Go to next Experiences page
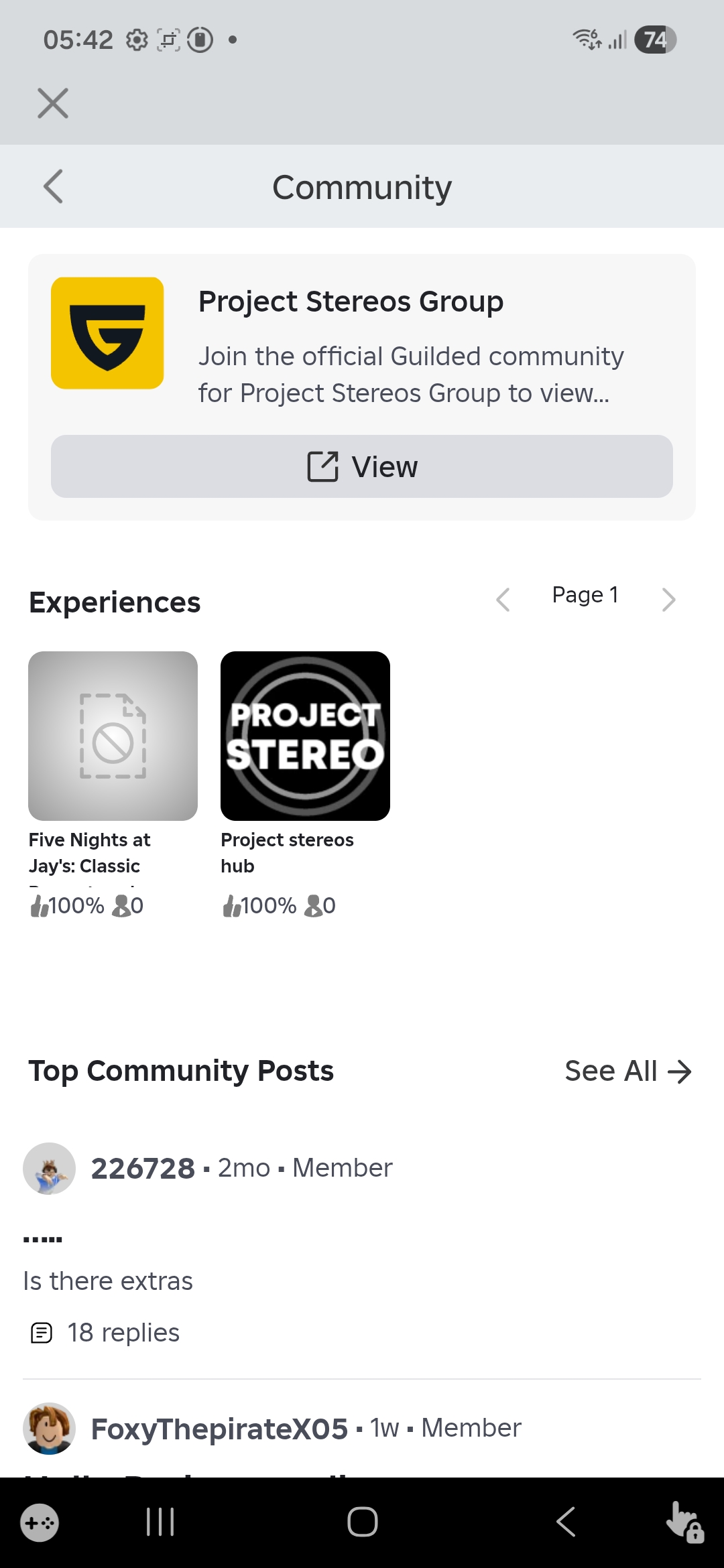724x1568 pixels. (x=668, y=599)
